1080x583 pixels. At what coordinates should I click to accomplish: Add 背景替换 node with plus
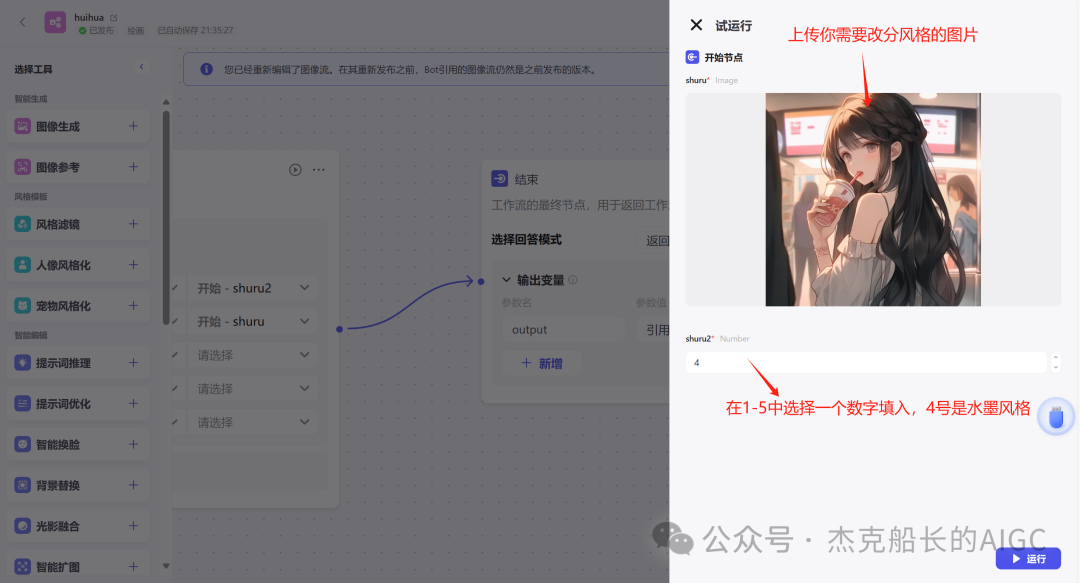134,485
